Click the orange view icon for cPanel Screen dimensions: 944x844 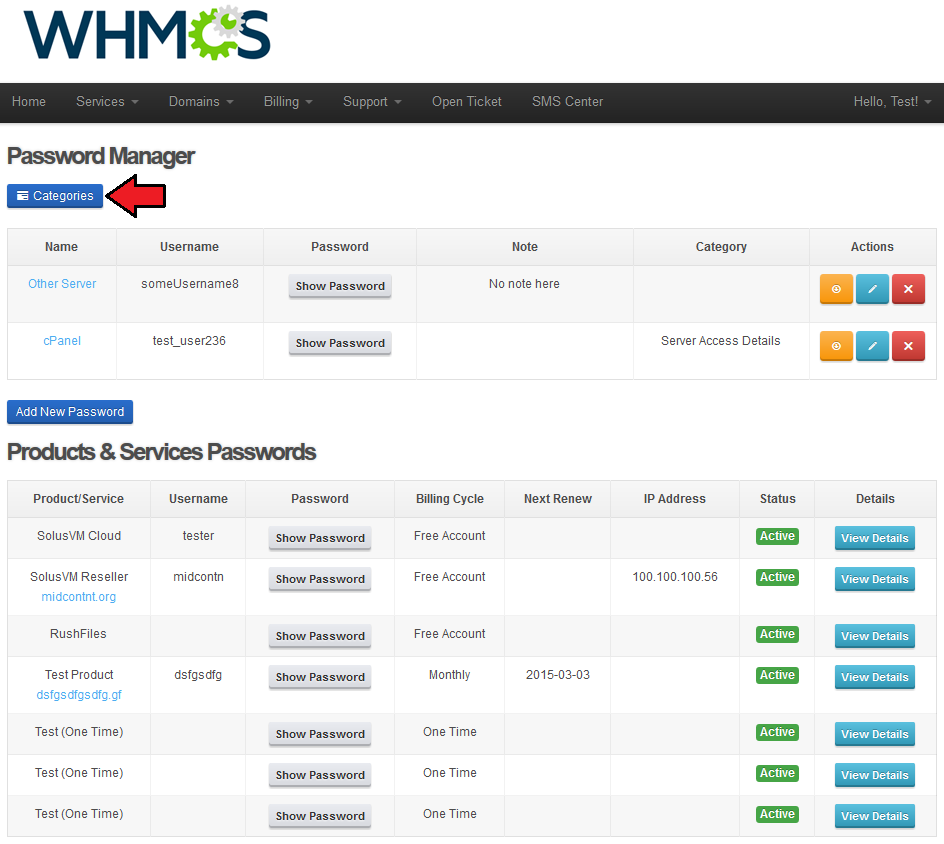[x=836, y=346]
